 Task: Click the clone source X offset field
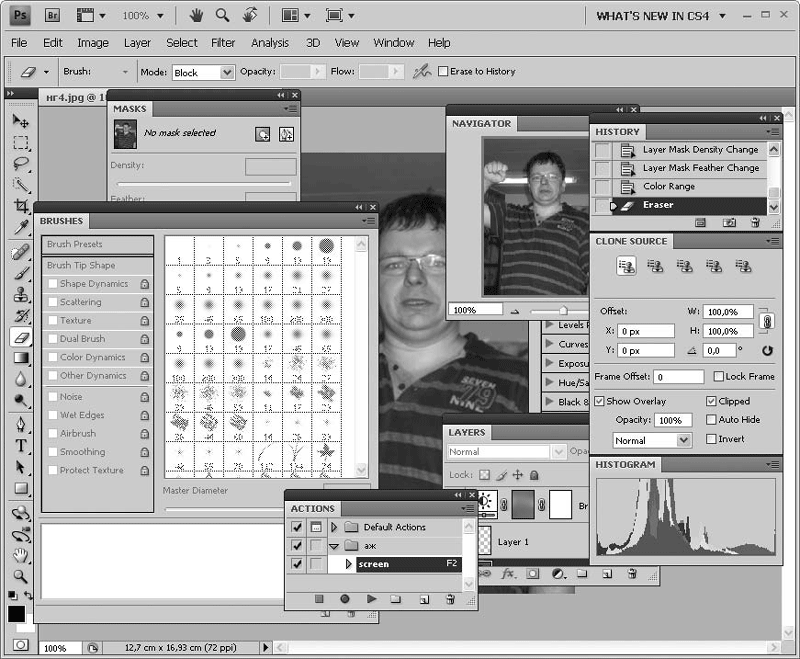[645, 331]
